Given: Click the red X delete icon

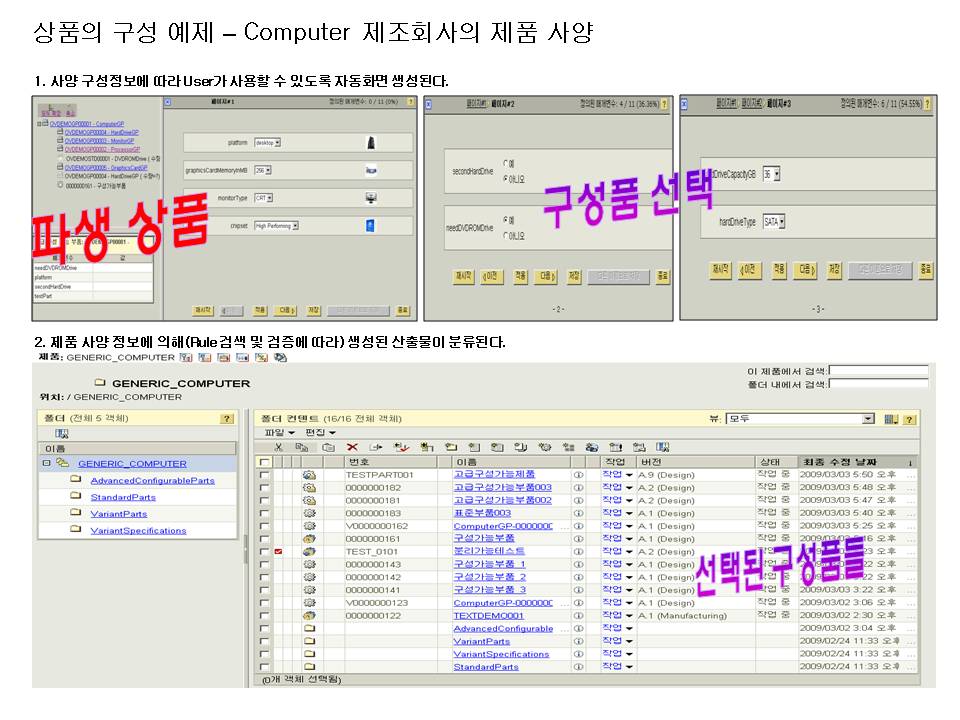Looking at the screenshot, I should (x=352, y=448).
